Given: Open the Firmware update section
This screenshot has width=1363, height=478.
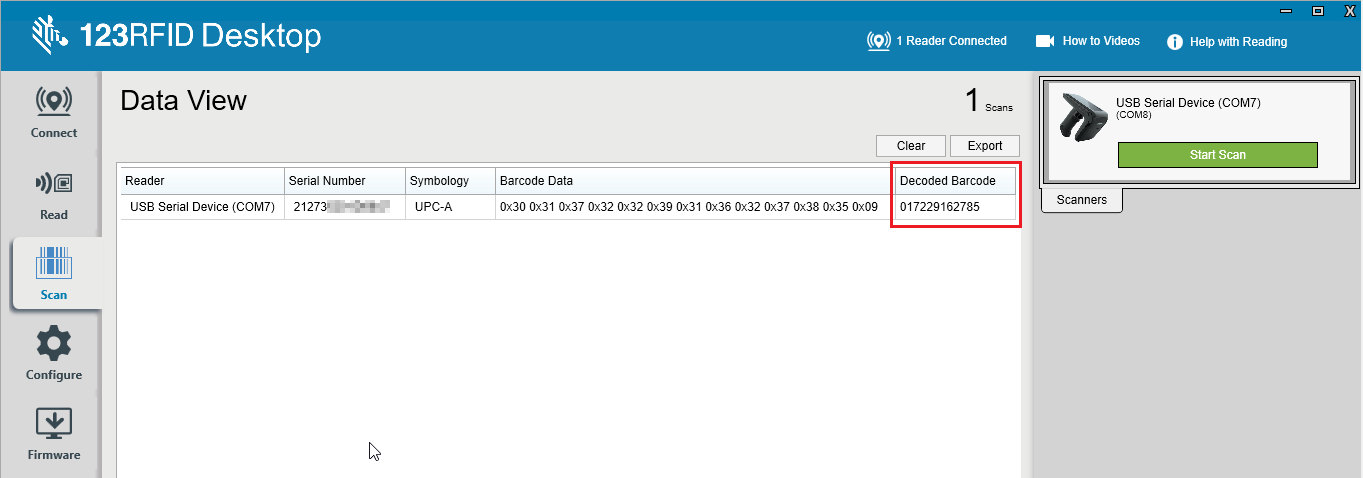Looking at the screenshot, I should [x=54, y=434].
